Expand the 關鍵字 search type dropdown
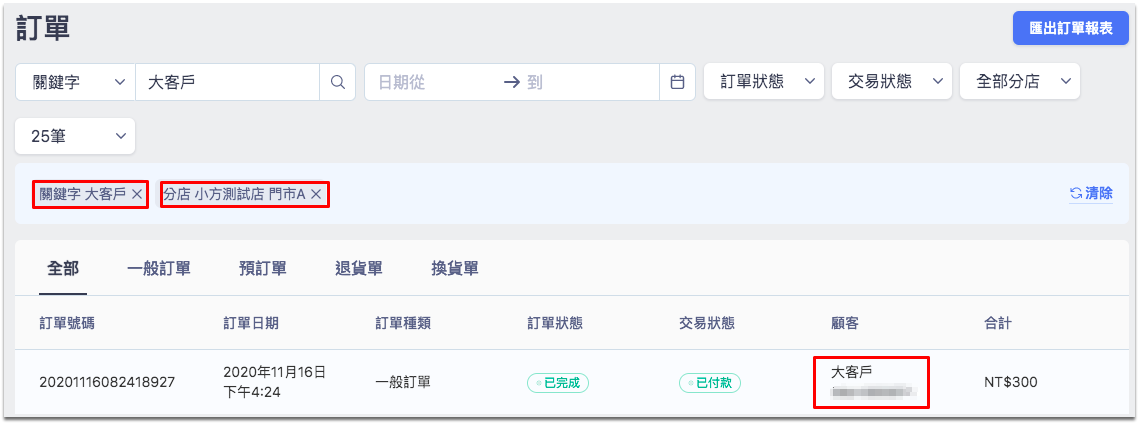This screenshot has width=1138, height=425. (x=75, y=82)
